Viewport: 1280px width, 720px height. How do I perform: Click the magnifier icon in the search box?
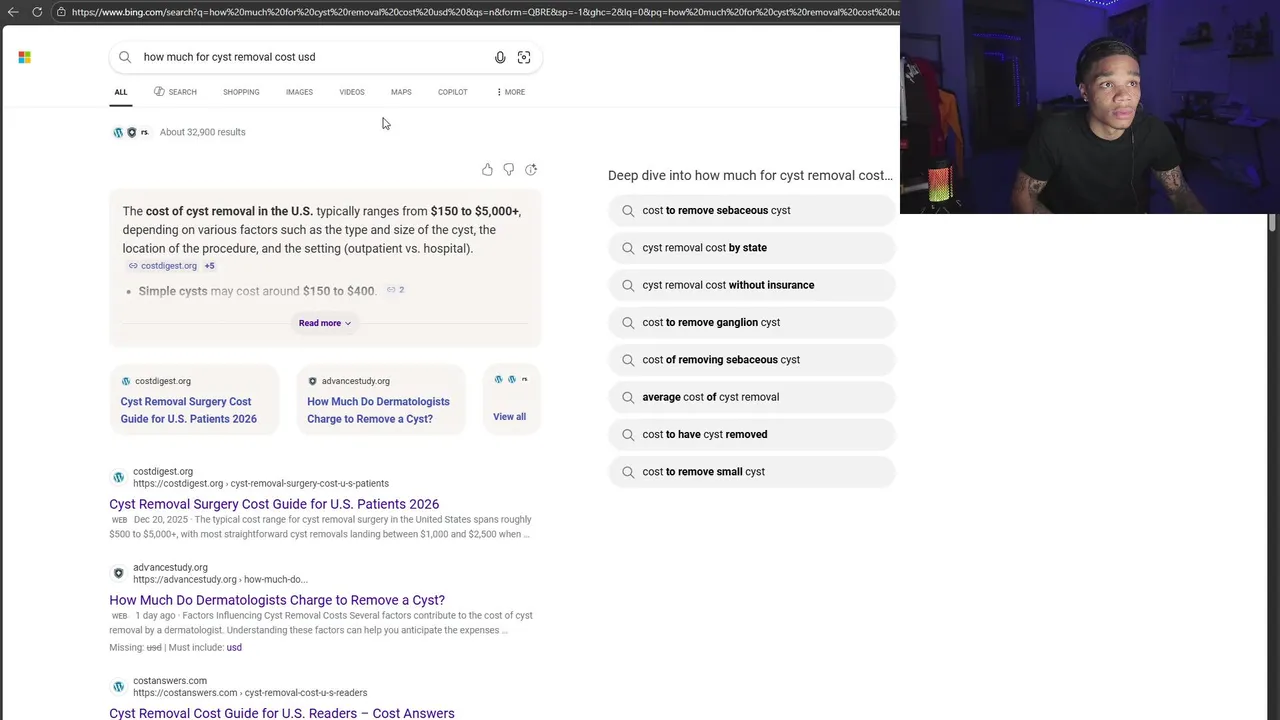pos(125,57)
